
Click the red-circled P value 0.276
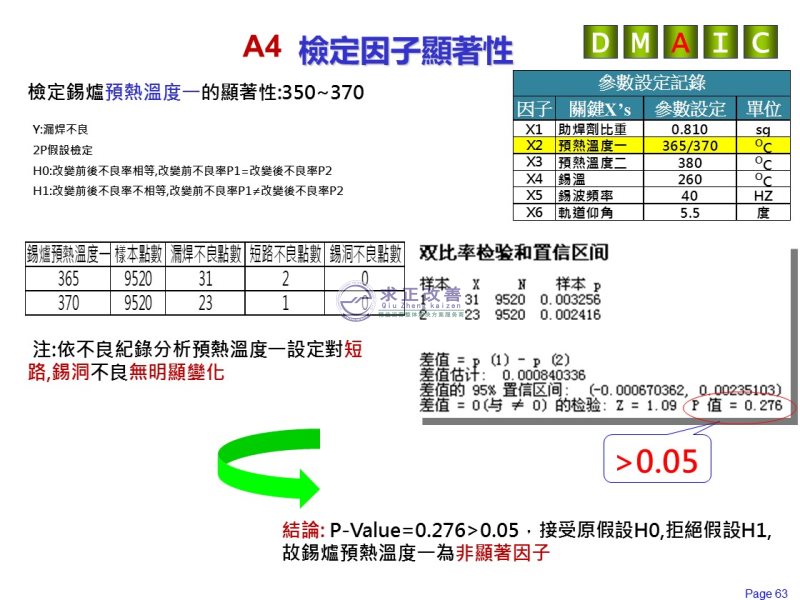click(x=740, y=406)
